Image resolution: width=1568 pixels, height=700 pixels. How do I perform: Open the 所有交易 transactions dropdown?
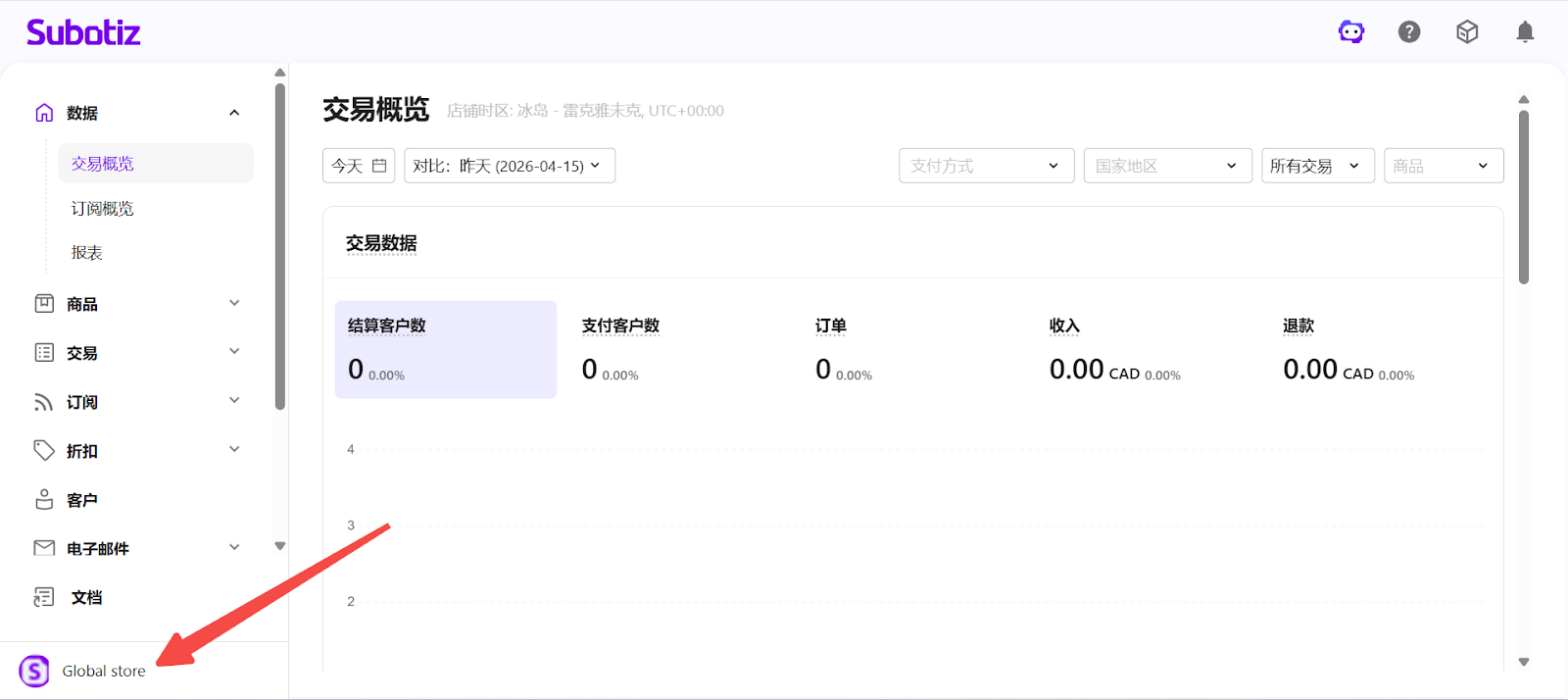click(1317, 166)
